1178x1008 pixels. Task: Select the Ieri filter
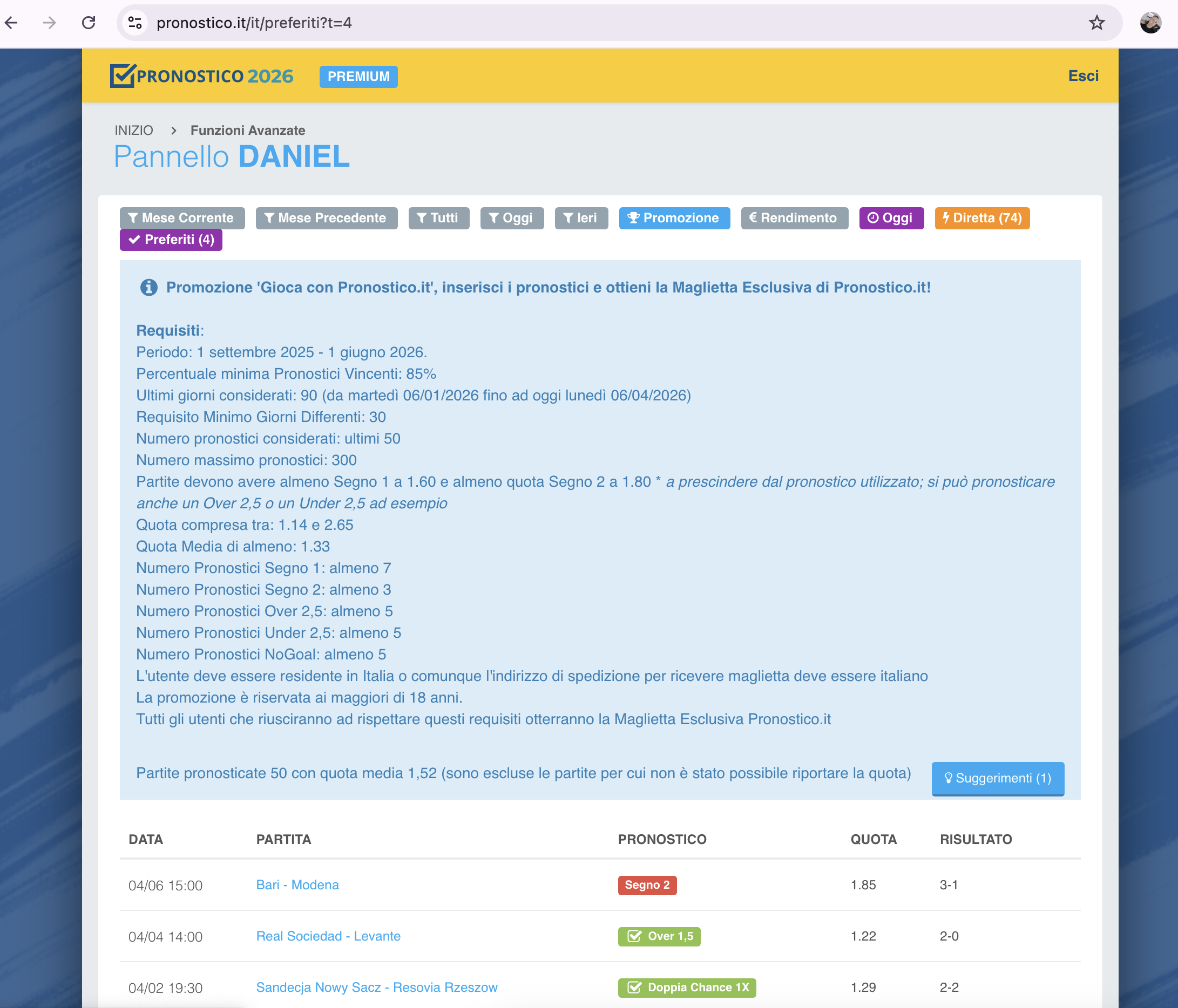(x=580, y=218)
